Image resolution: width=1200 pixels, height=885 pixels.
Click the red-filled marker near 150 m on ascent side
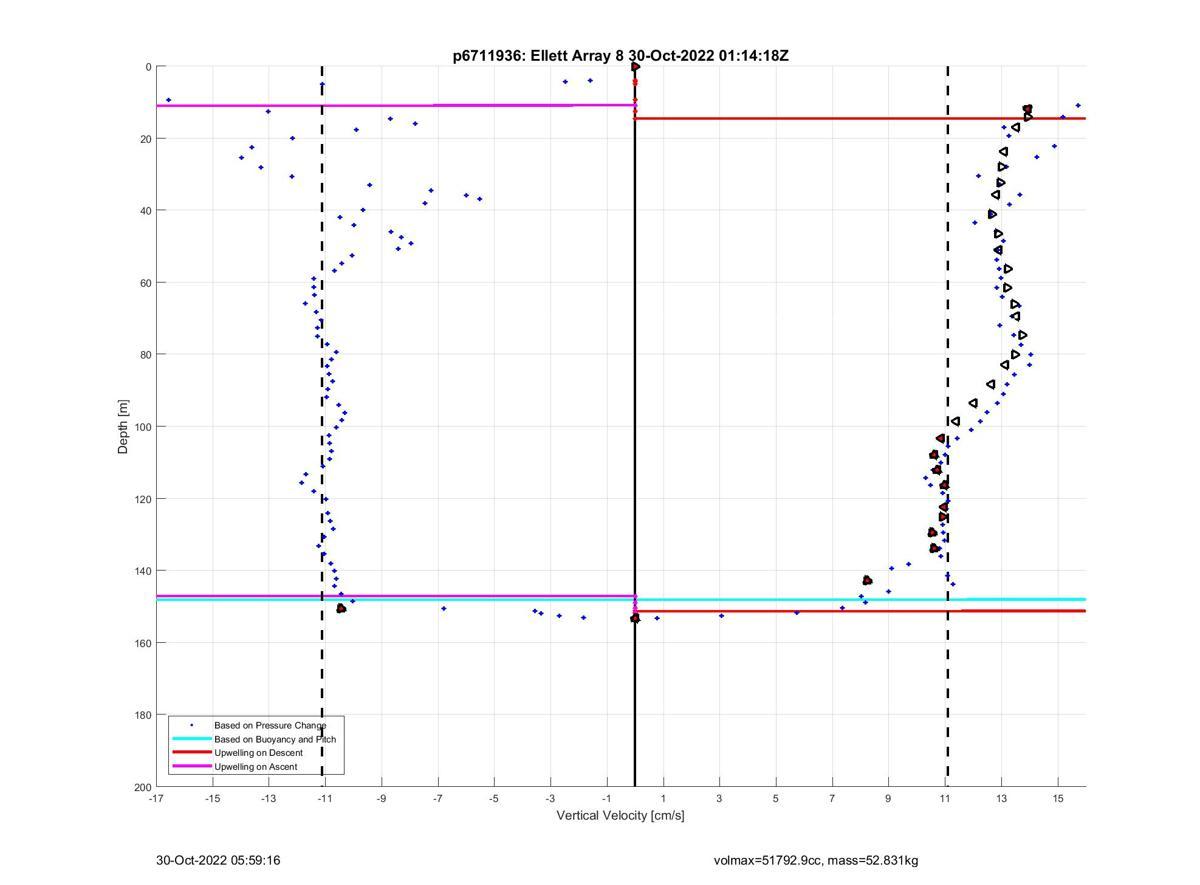click(341, 608)
